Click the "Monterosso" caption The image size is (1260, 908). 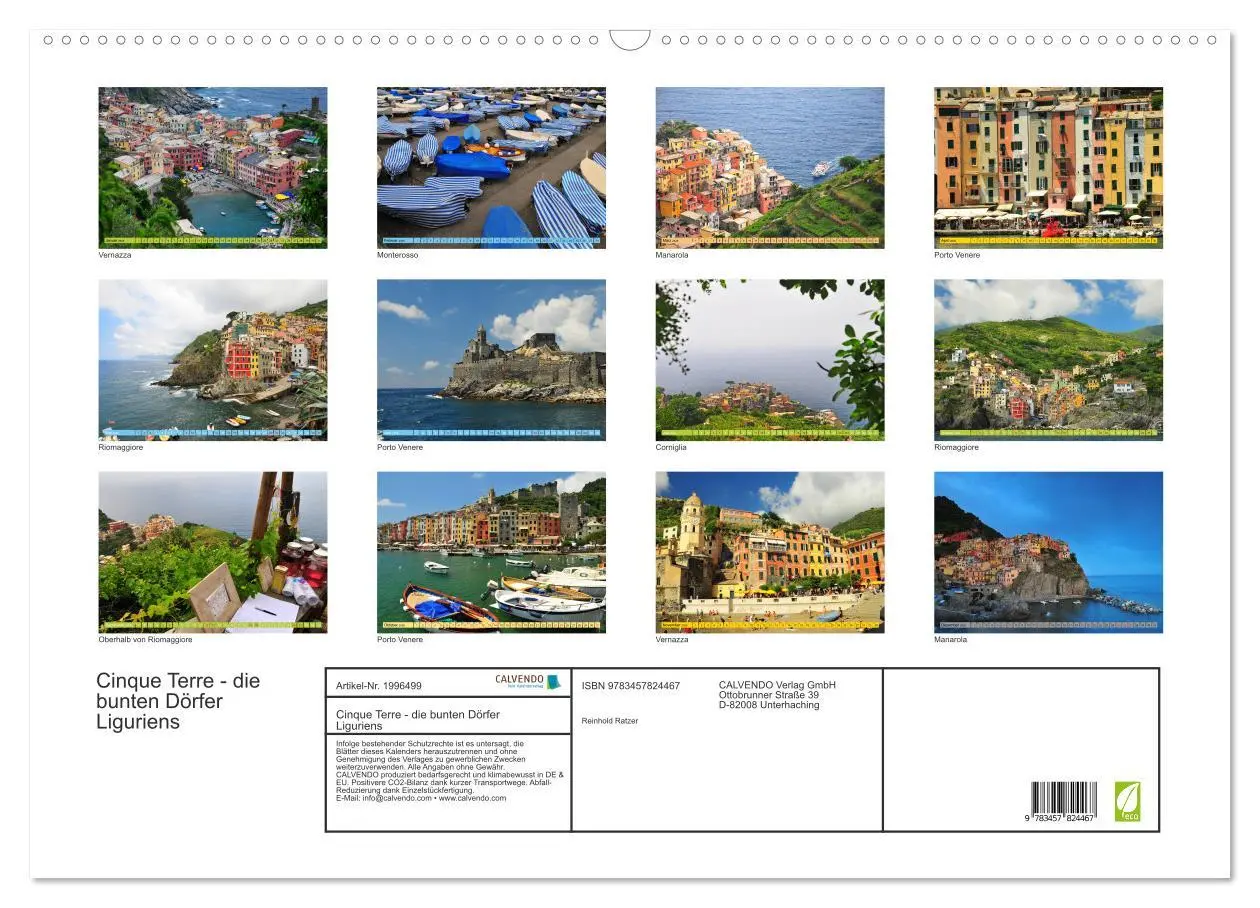click(398, 255)
